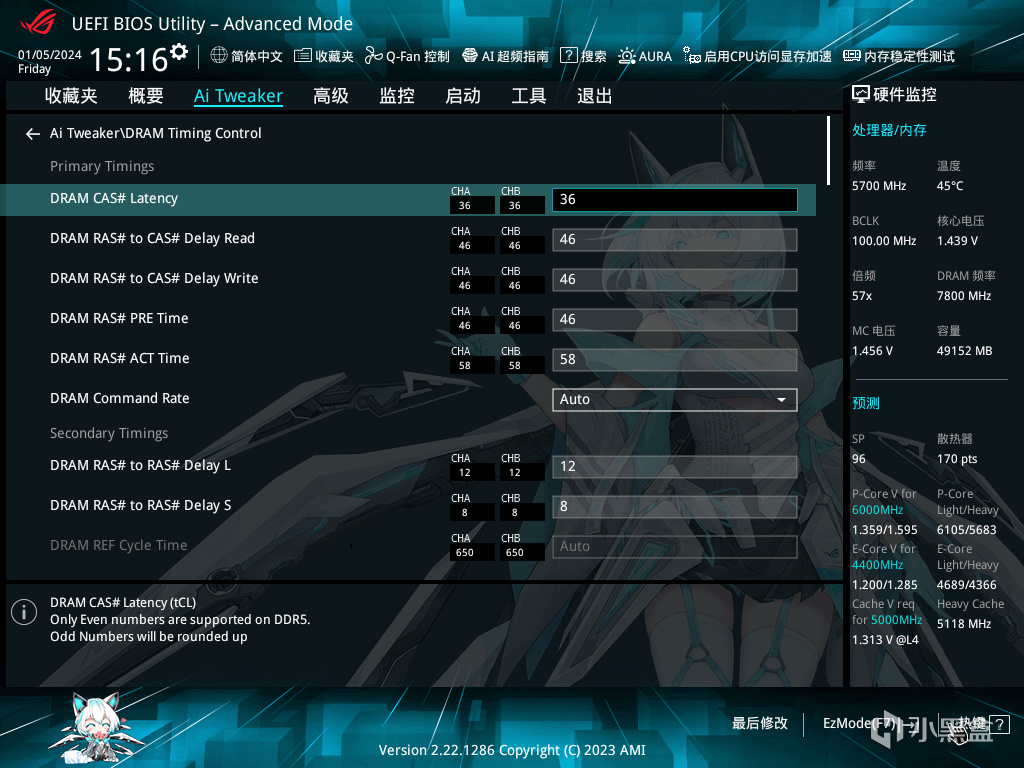Viewport: 1024px width, 768px height.
Task: Click the 热键 help question icon
Action: point(999,724)
